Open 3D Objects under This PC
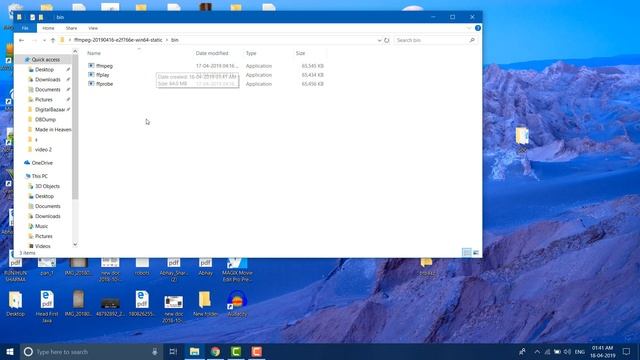640x360 pixels. point(47,186)
